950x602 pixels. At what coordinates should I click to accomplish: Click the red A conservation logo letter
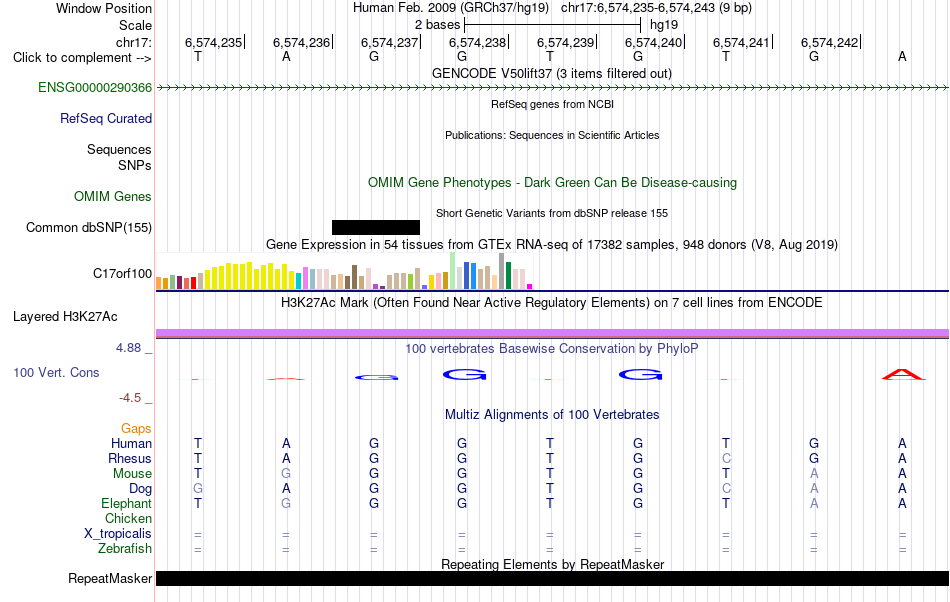click(x=903, y=374)
